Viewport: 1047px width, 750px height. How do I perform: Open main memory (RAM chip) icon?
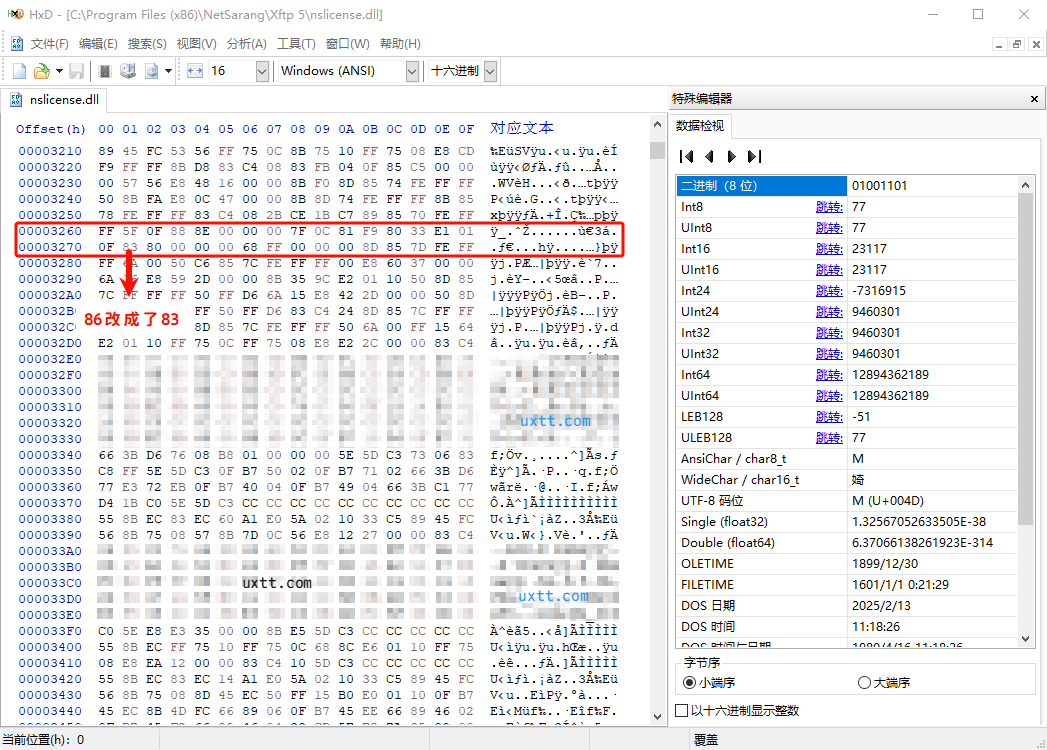tap(105, 71)
